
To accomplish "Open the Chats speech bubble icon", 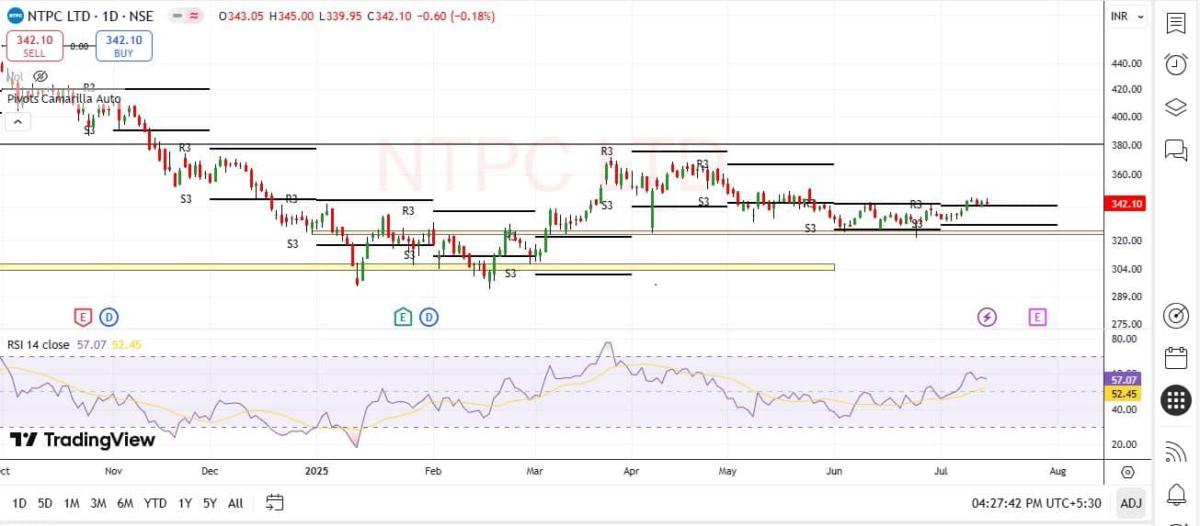I will click(1175, 150).
